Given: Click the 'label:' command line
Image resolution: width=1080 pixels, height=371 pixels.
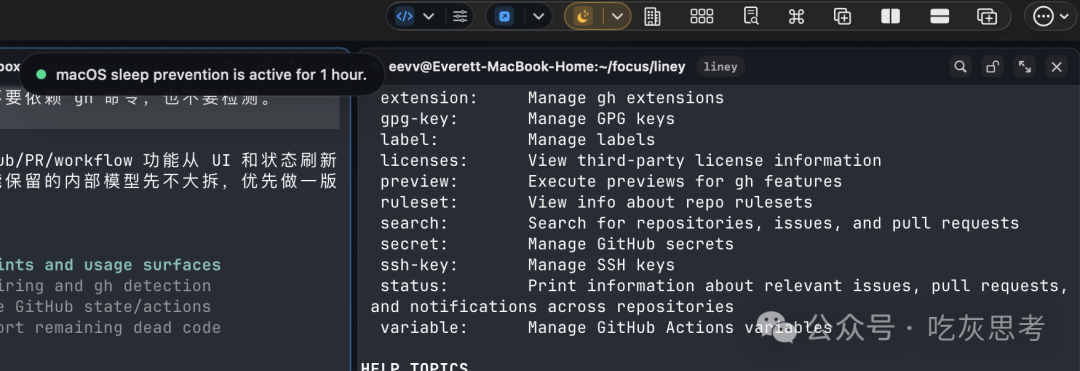Looking at the screenshot, I should click(517, 140).
